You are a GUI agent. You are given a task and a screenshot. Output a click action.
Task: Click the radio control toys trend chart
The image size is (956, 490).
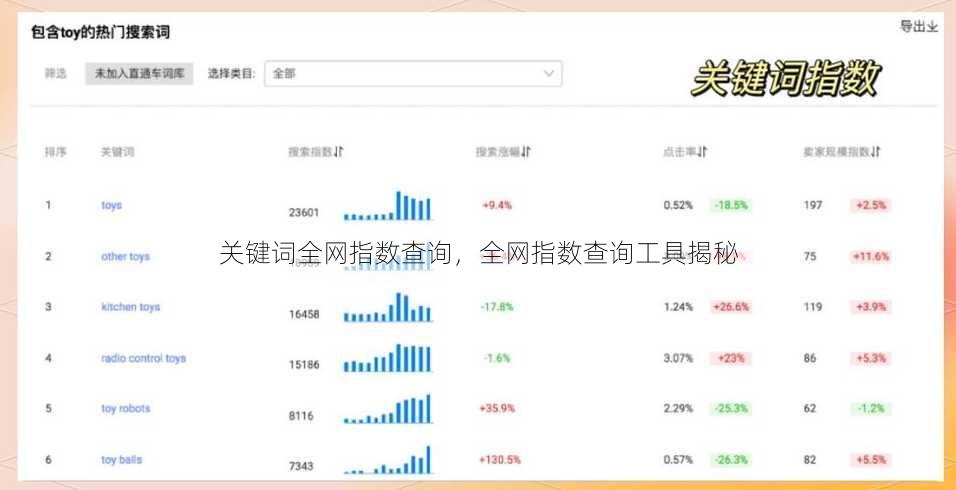387,358
